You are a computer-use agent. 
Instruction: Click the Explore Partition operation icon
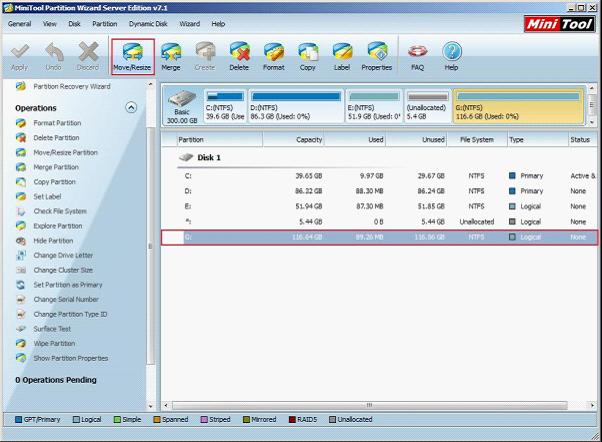click(21, 226)
